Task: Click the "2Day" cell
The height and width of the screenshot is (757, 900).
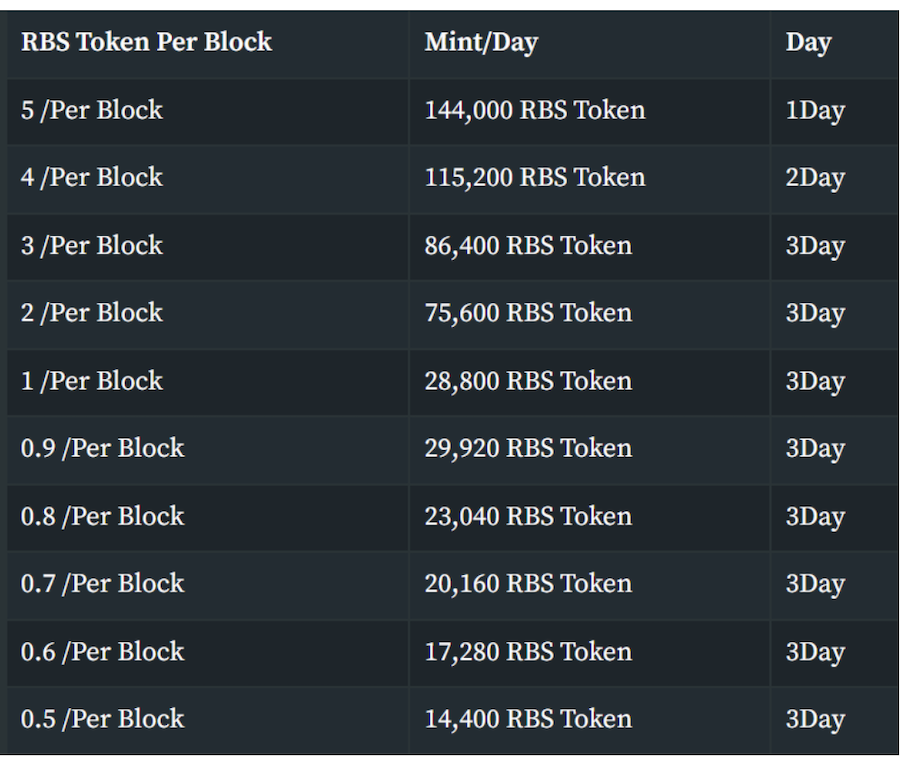Action: click(x=815, y=178)
